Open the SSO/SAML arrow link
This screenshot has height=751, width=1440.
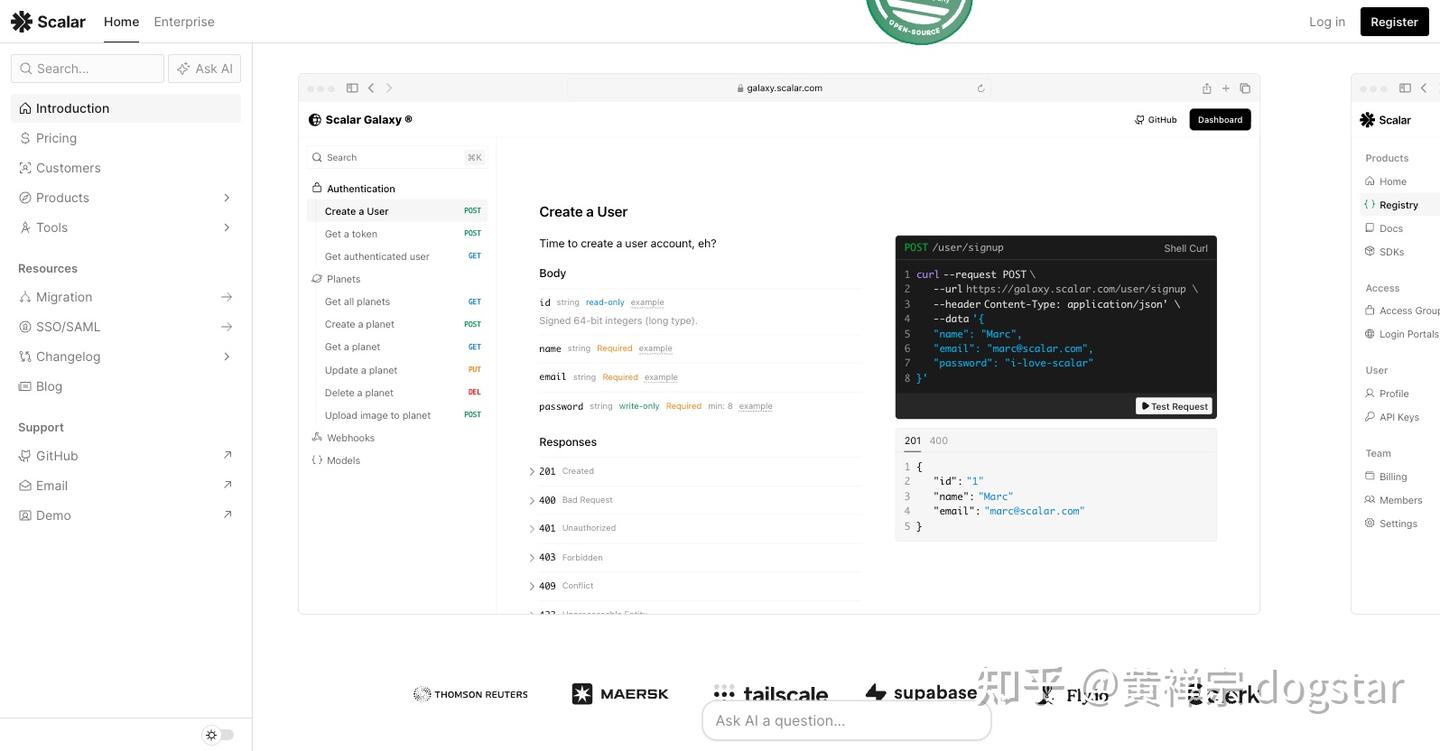pyautogui.click(x=227, y=327)
